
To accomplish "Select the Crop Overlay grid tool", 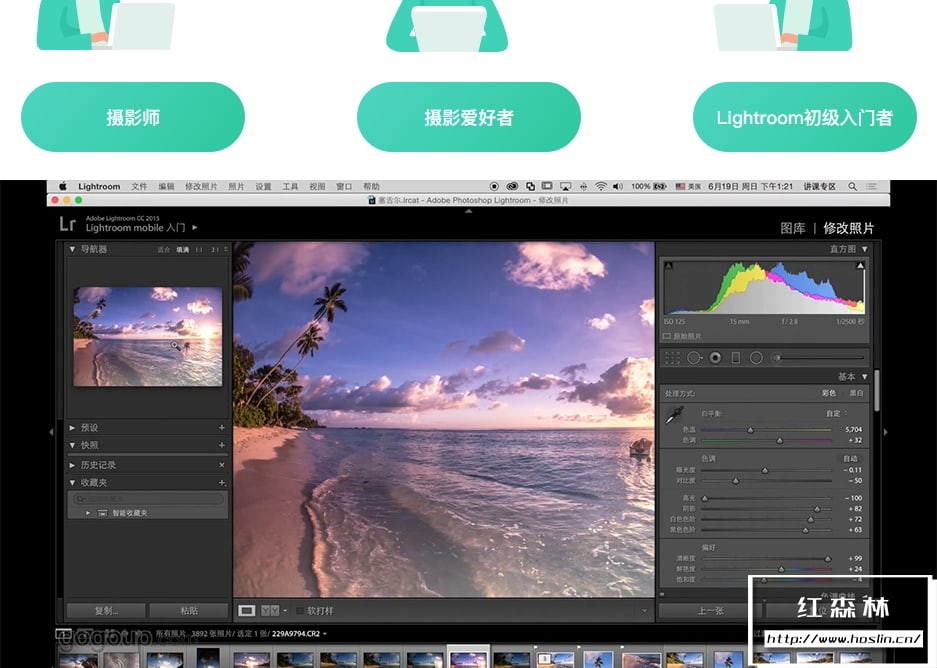I will [672, 358].
